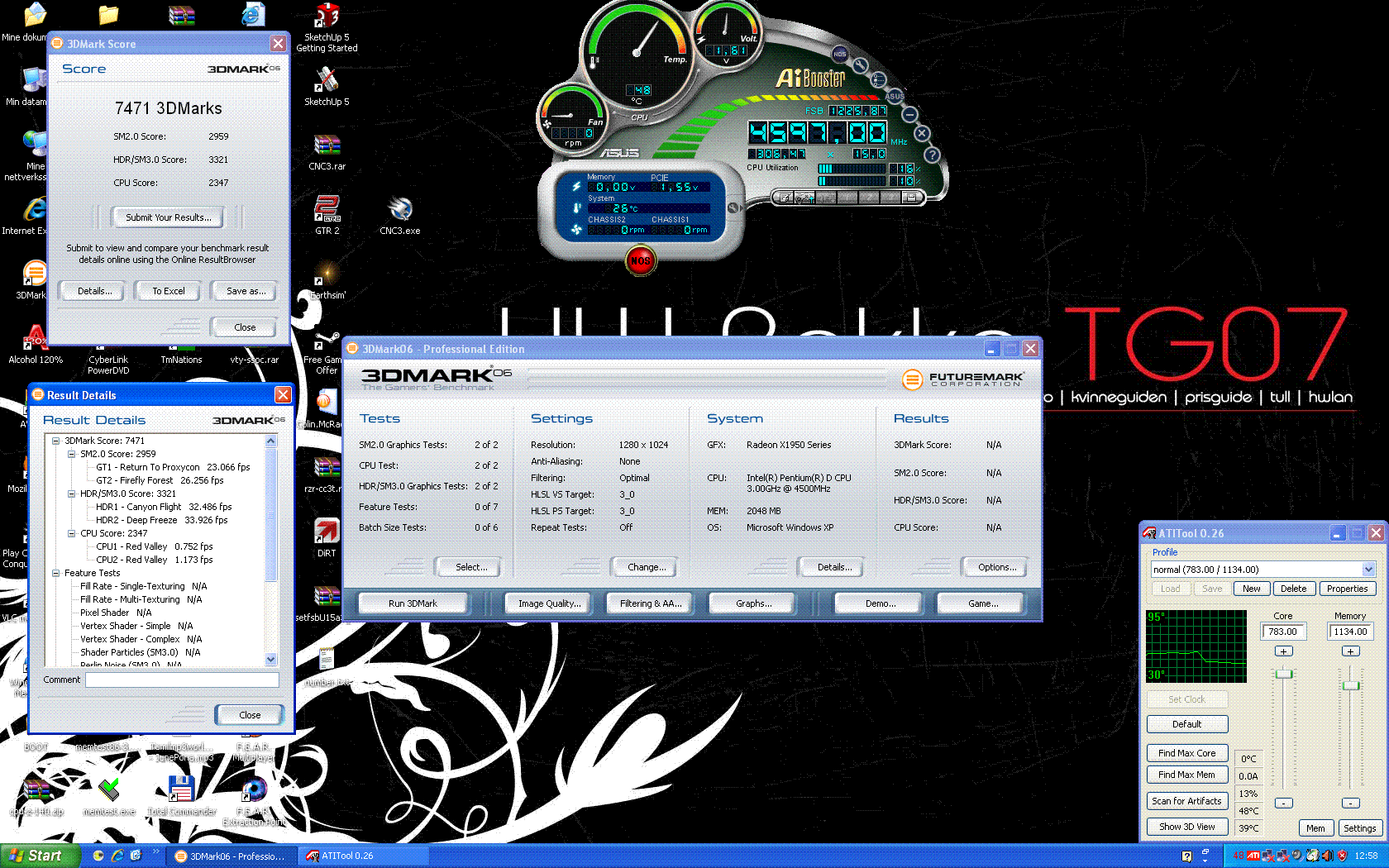Click the plus stepper under Core

1283,651
